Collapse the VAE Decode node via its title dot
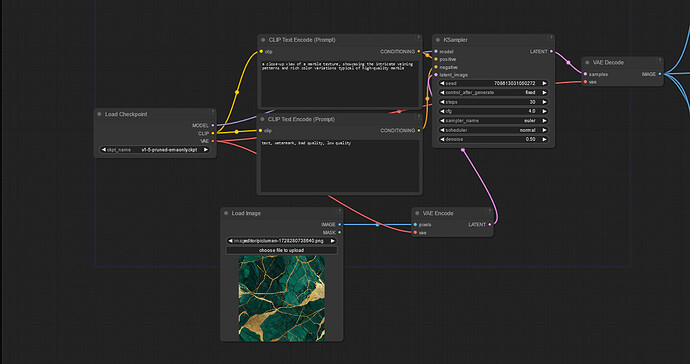The width and height of the screenshot is (690, 364). coord(587,63)
